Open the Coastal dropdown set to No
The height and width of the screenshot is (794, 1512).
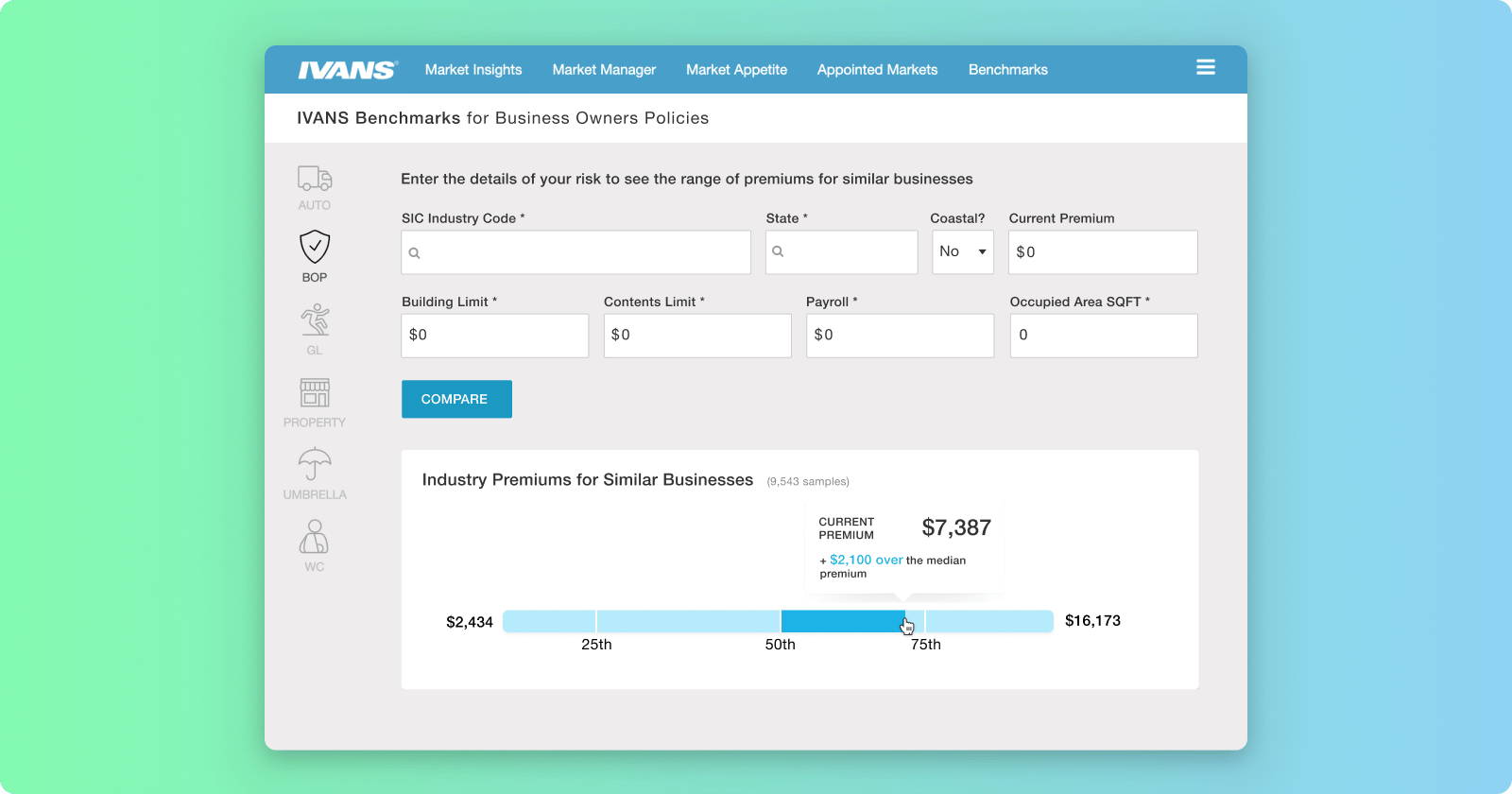pos(963,252)
